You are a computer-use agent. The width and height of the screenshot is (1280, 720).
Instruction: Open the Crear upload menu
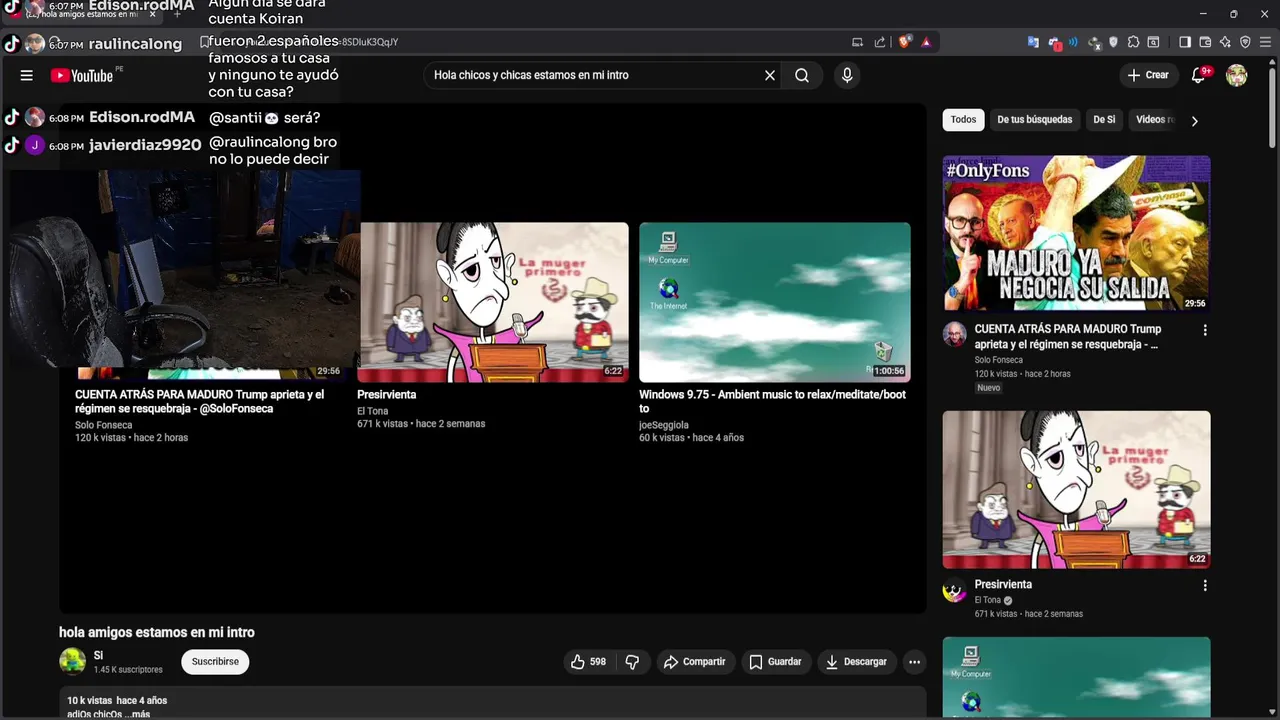(1148, 75)
